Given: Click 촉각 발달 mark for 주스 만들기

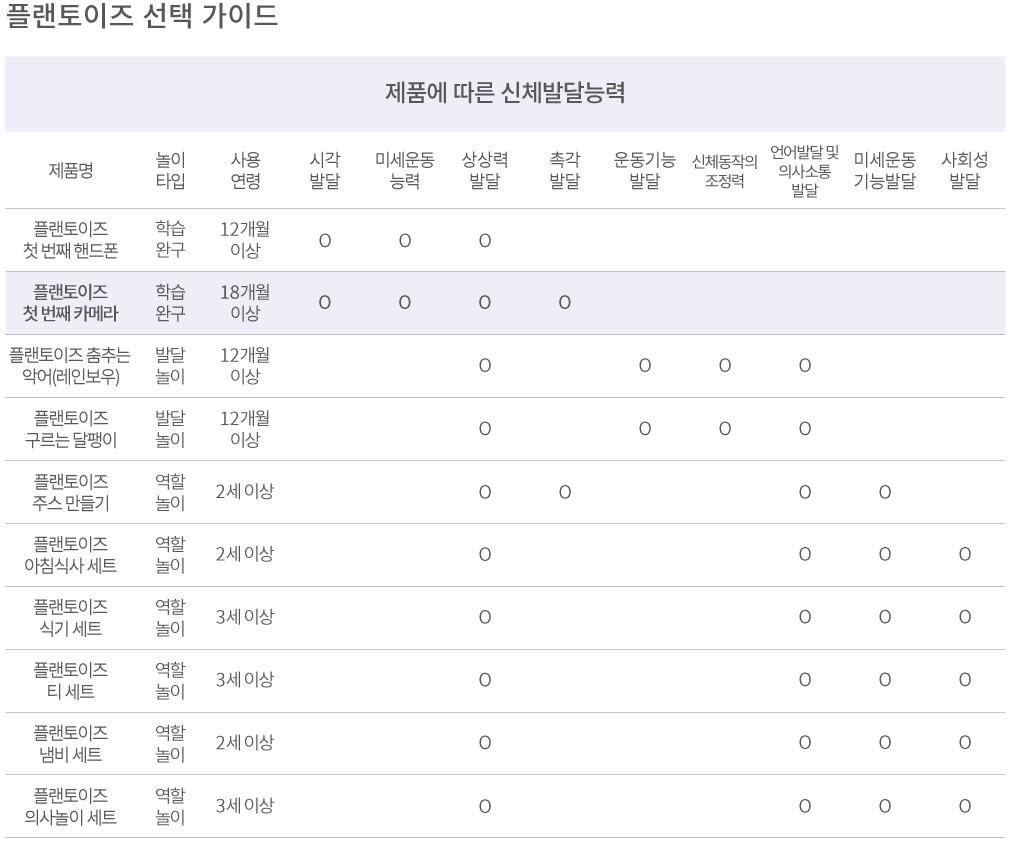Looking at the screenshot, I should tap(565, 492).
